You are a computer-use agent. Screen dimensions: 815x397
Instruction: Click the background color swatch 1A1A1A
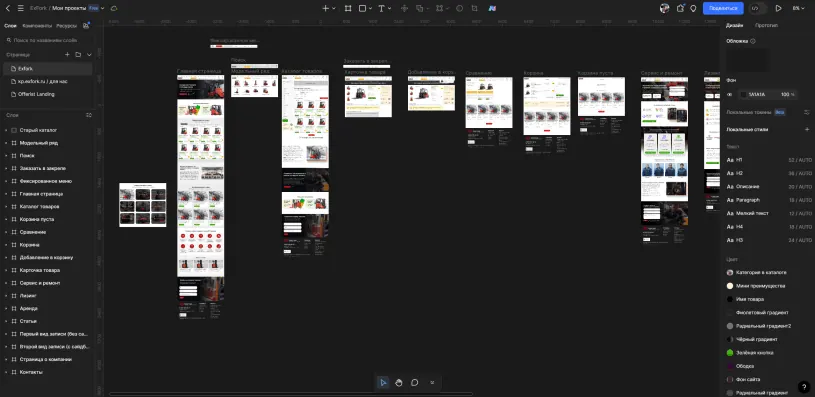point(743,95)
